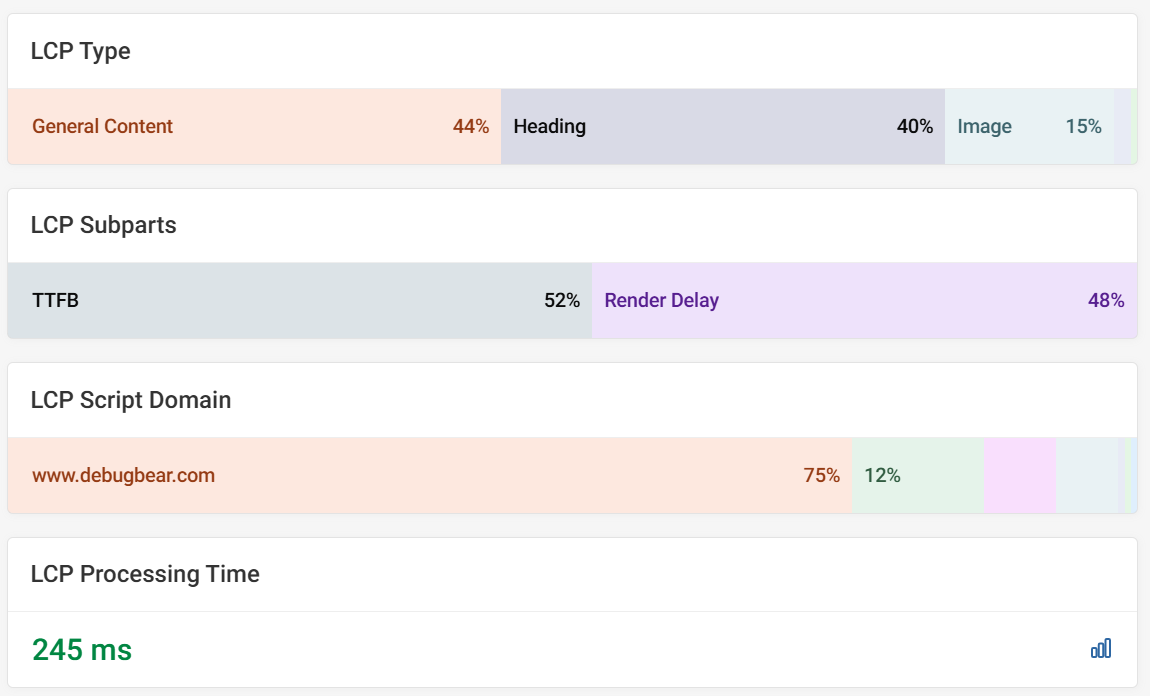Open the bar chart icon for LCP Processing Time

click(x=1100, y=649)
